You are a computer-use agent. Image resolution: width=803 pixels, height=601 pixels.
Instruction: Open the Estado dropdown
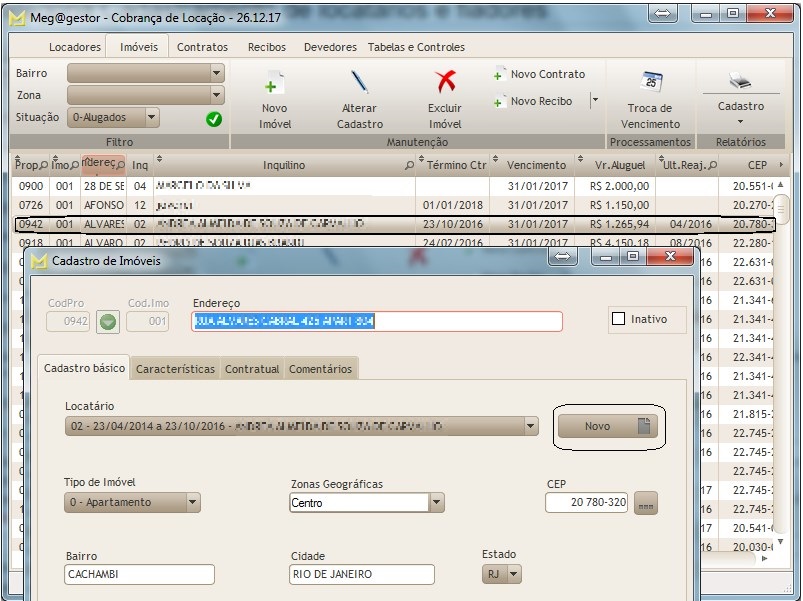point(514,574)
